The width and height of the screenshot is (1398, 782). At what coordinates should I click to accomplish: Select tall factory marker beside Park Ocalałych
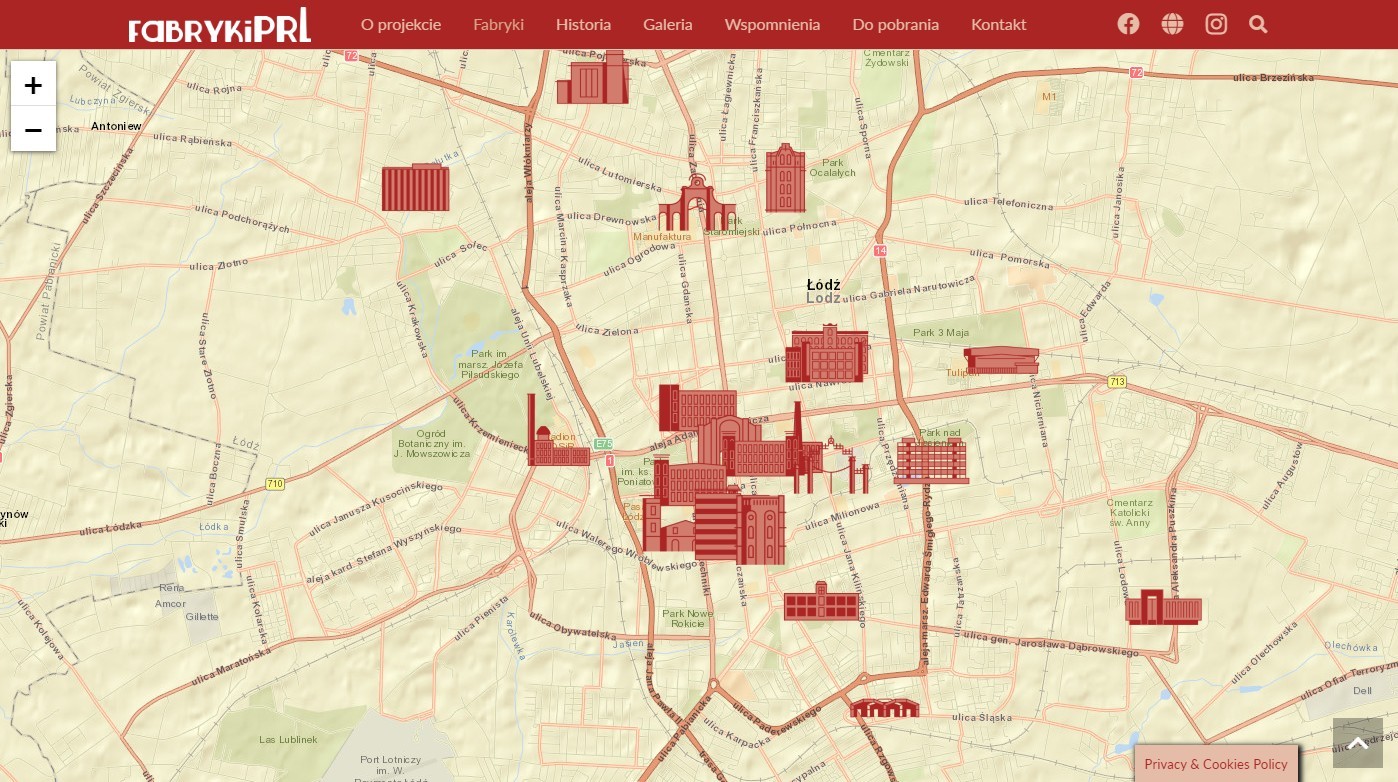(786, 178)
